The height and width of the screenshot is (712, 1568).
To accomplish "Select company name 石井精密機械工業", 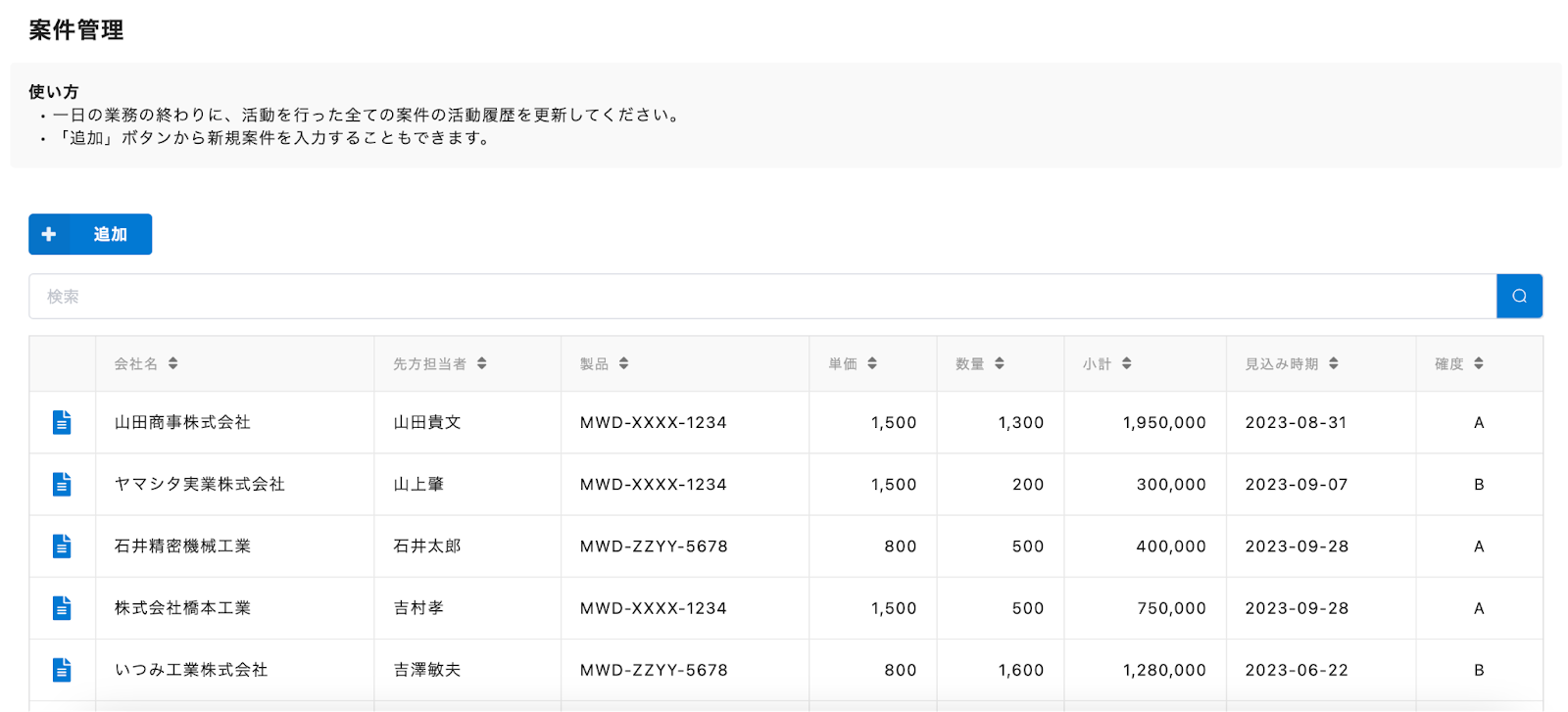I will (x=182, y=546).
